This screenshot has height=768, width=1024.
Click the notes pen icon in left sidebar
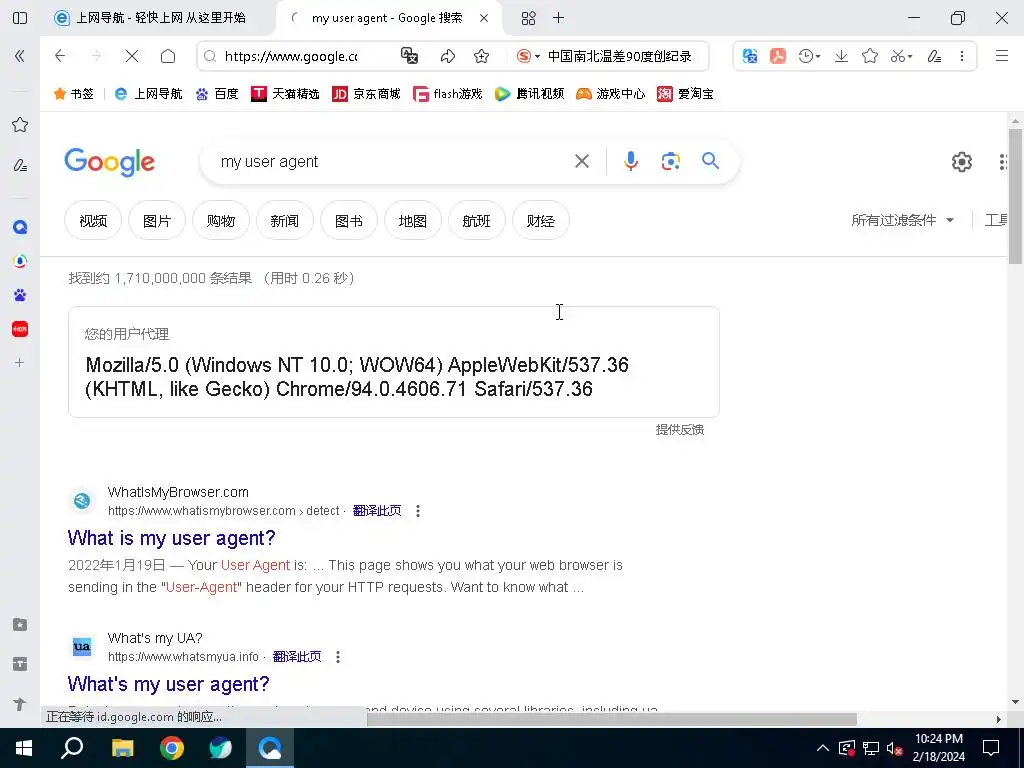pyautogui.click(x=20, y=166)
